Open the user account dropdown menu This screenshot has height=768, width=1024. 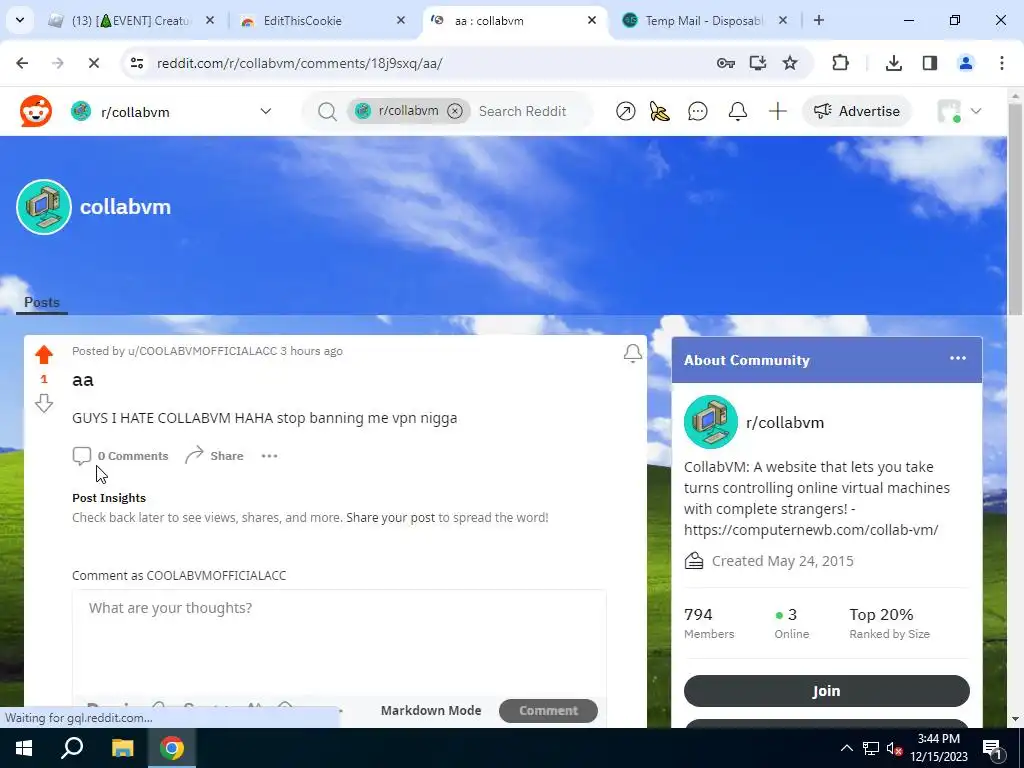[x=959, y=112]
